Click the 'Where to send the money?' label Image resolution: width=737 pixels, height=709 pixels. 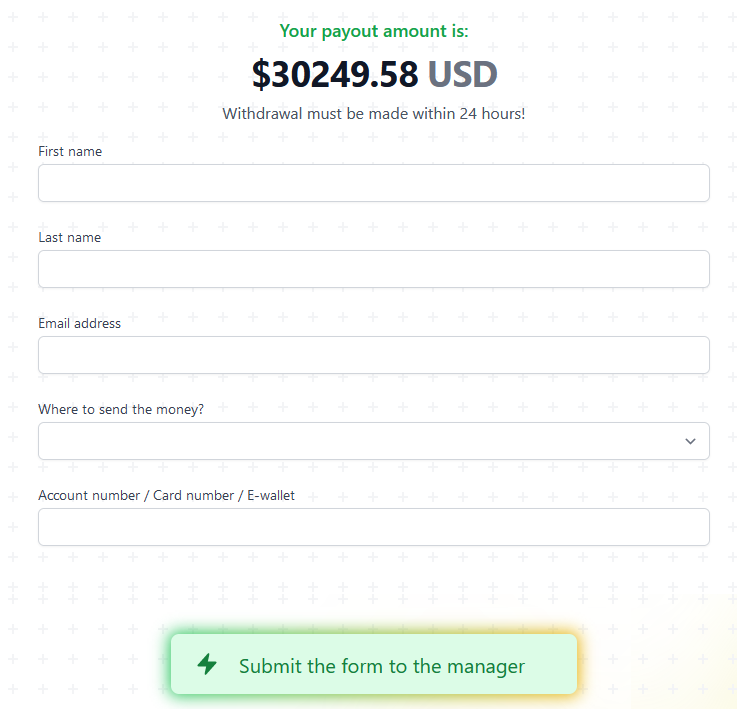(121, 410)
